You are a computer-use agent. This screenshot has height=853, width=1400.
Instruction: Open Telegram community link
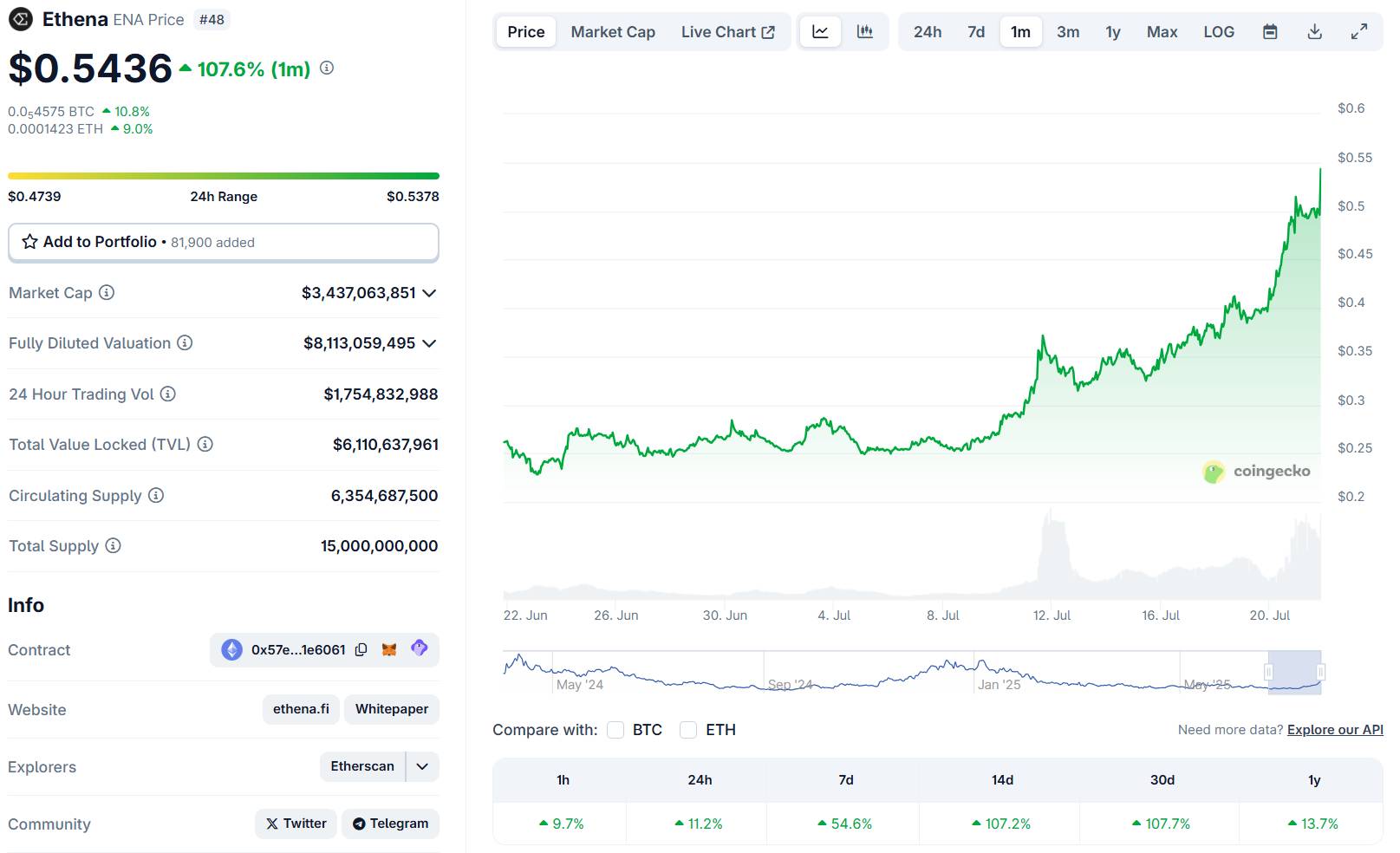(x=391, y=824)
